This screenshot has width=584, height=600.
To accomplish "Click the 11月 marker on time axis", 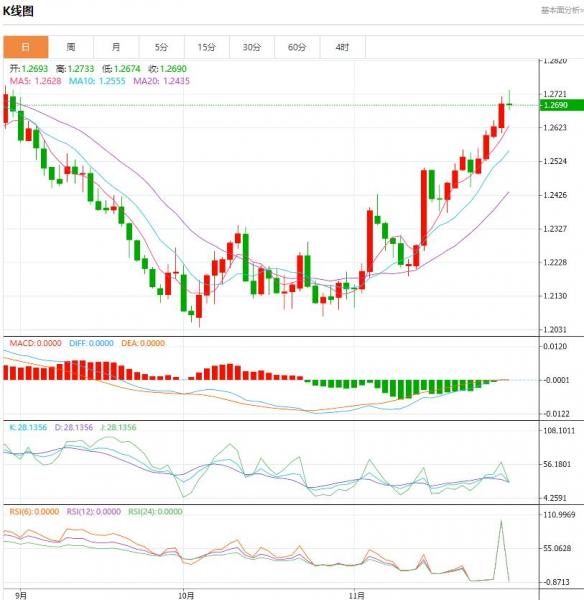I will 357,595.
